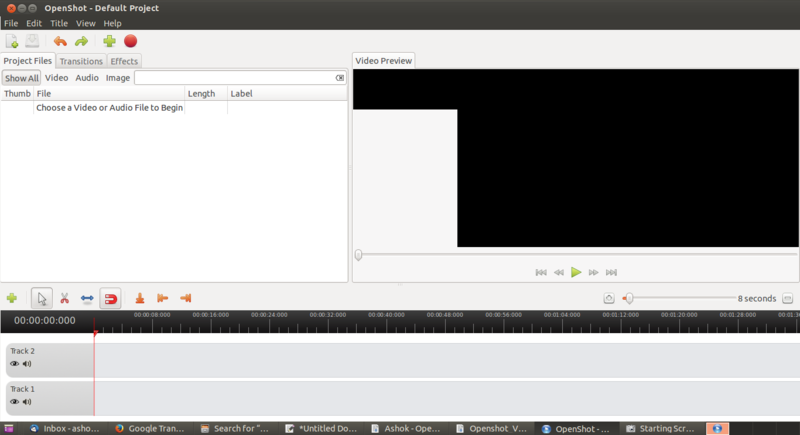Screen dimensions: 800x435
Task: Click the green Redo arrow
Action: click(x=81, y=41)
